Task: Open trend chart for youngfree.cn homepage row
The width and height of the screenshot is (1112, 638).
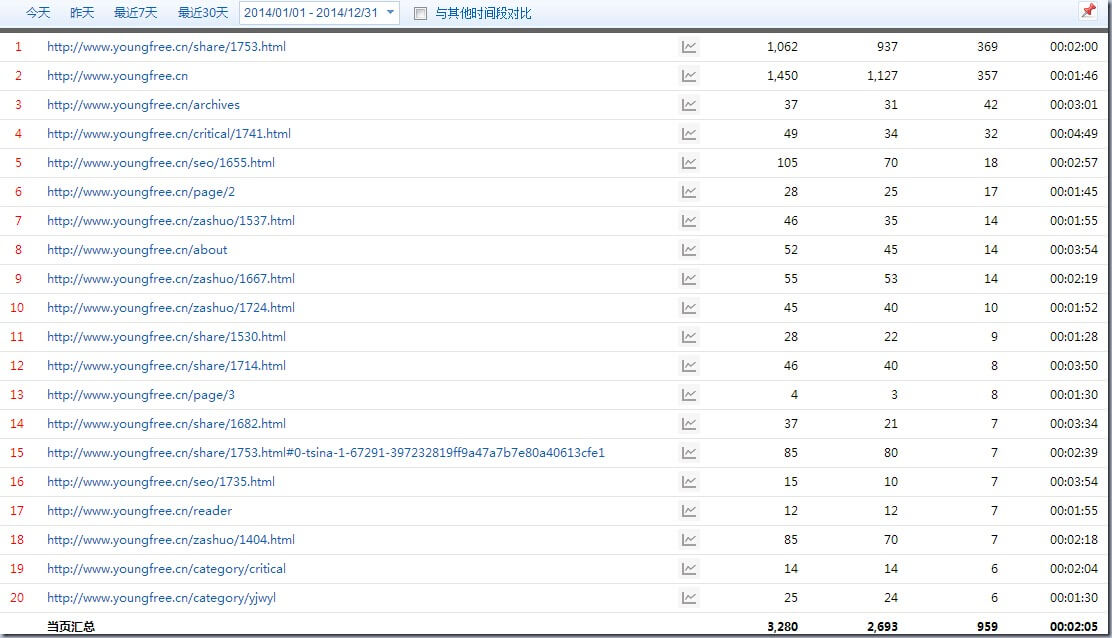Action: coord(689,76)
